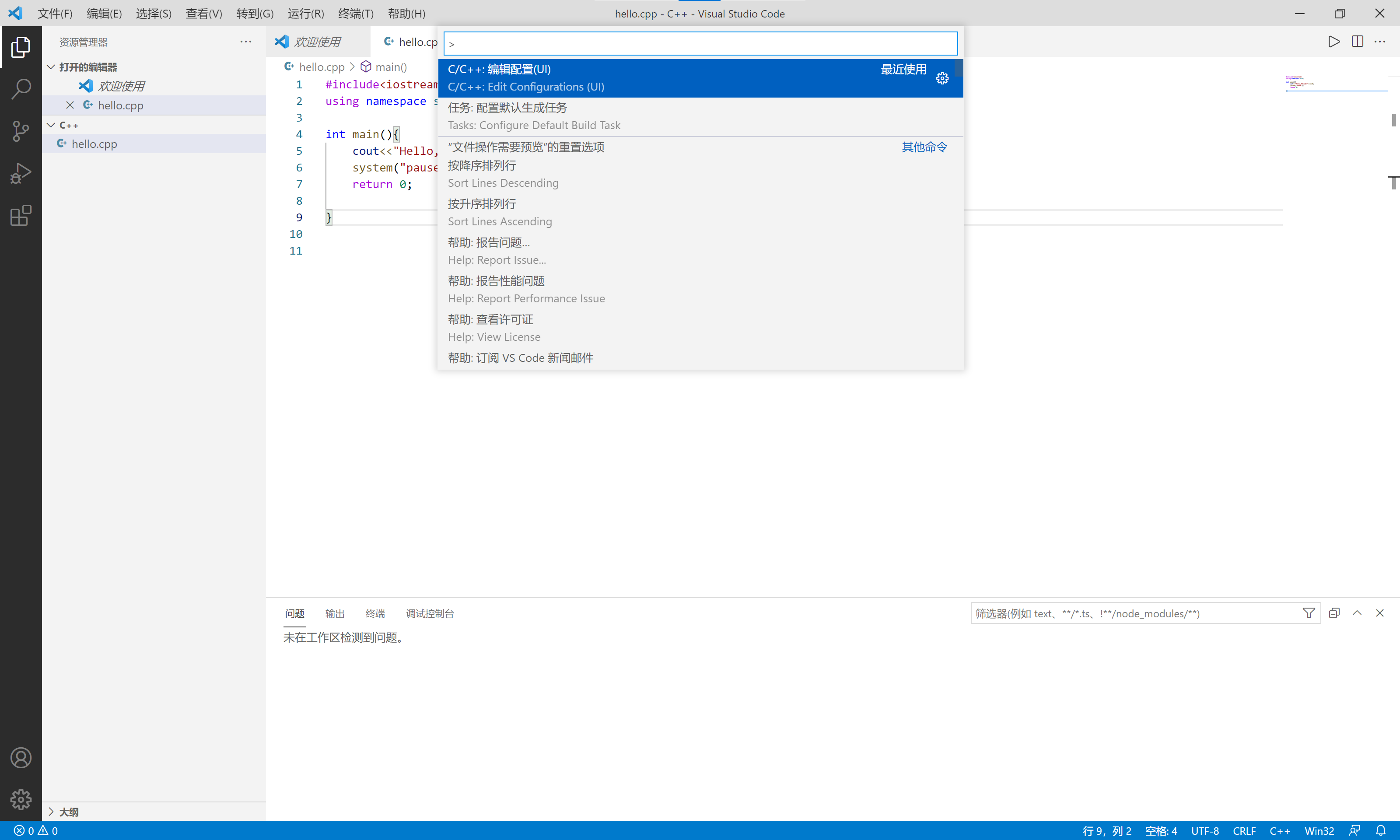Collapse the open editors (打开的编辑器) section
Viewport: 1400px width, 840px height.
tap(51, 67)
